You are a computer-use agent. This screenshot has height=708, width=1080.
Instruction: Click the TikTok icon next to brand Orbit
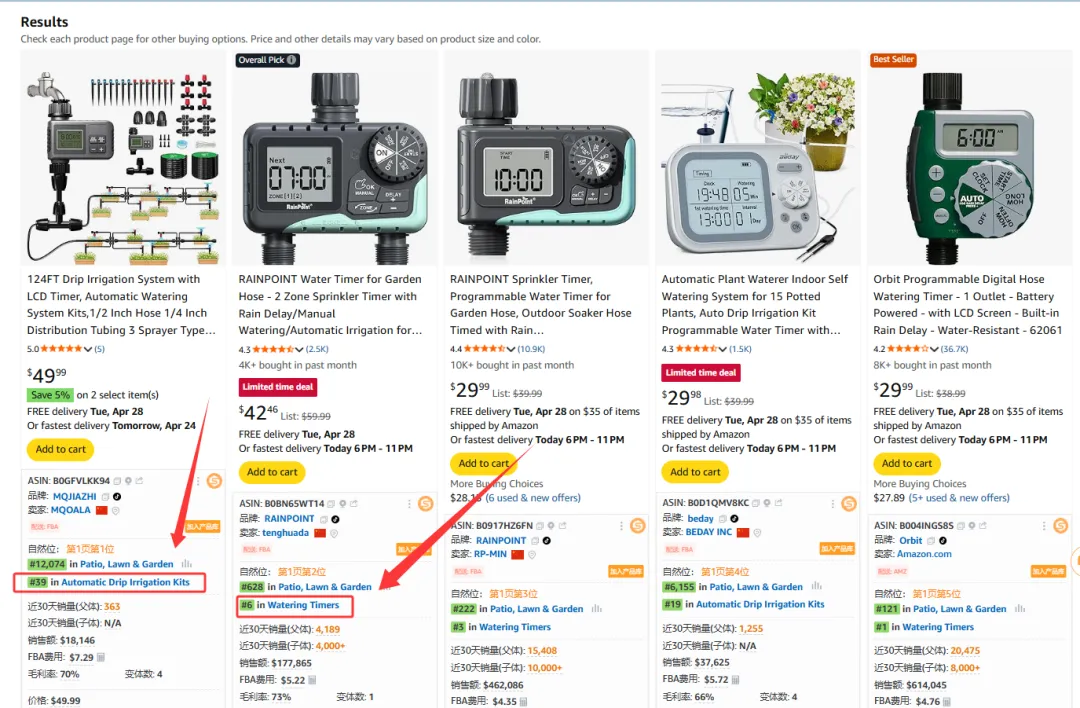[x=943, y=541]
